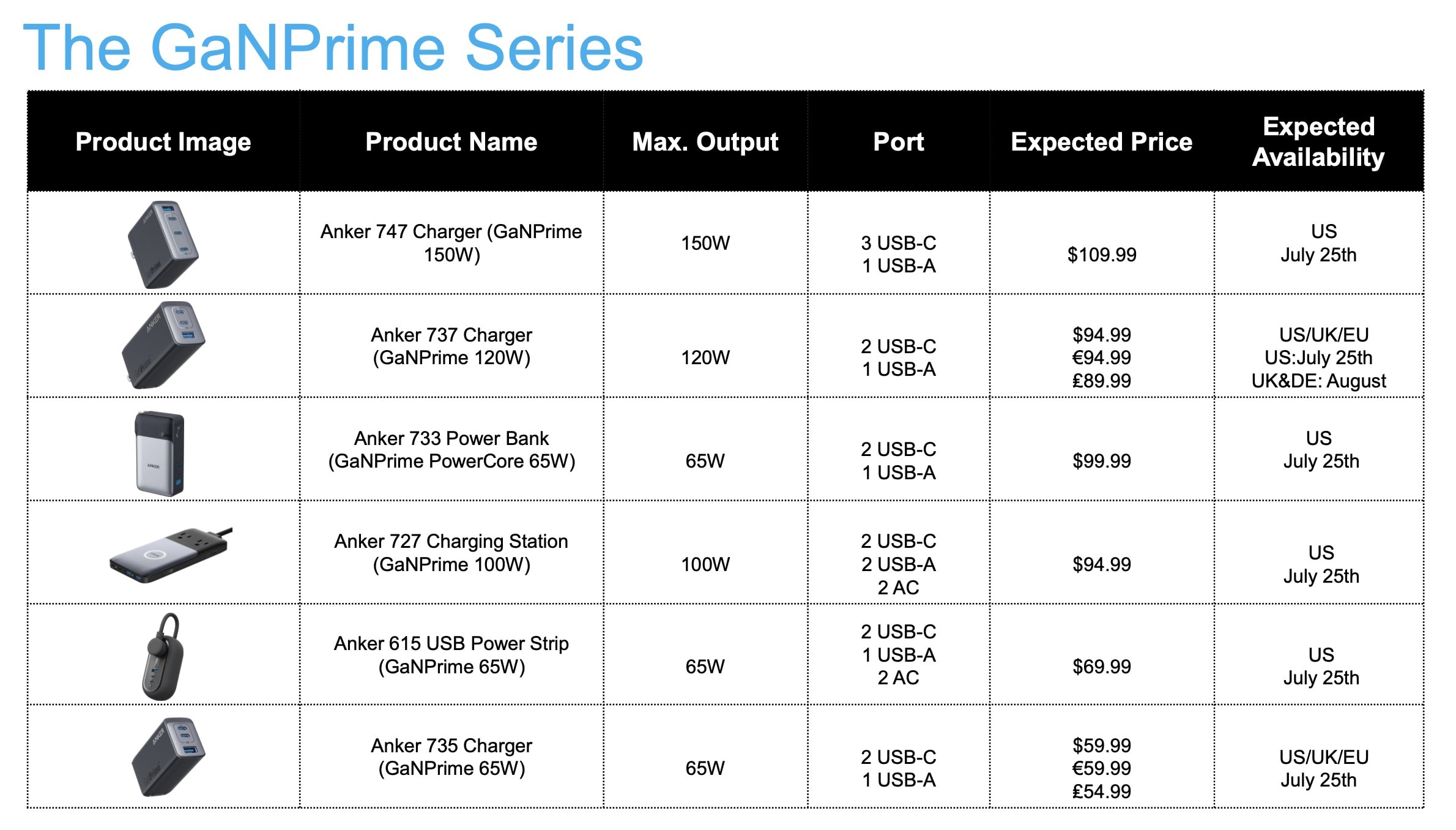Click the Anker 747 Charger product image
This screenshot has height=830, width=1456.
point(163,244)
